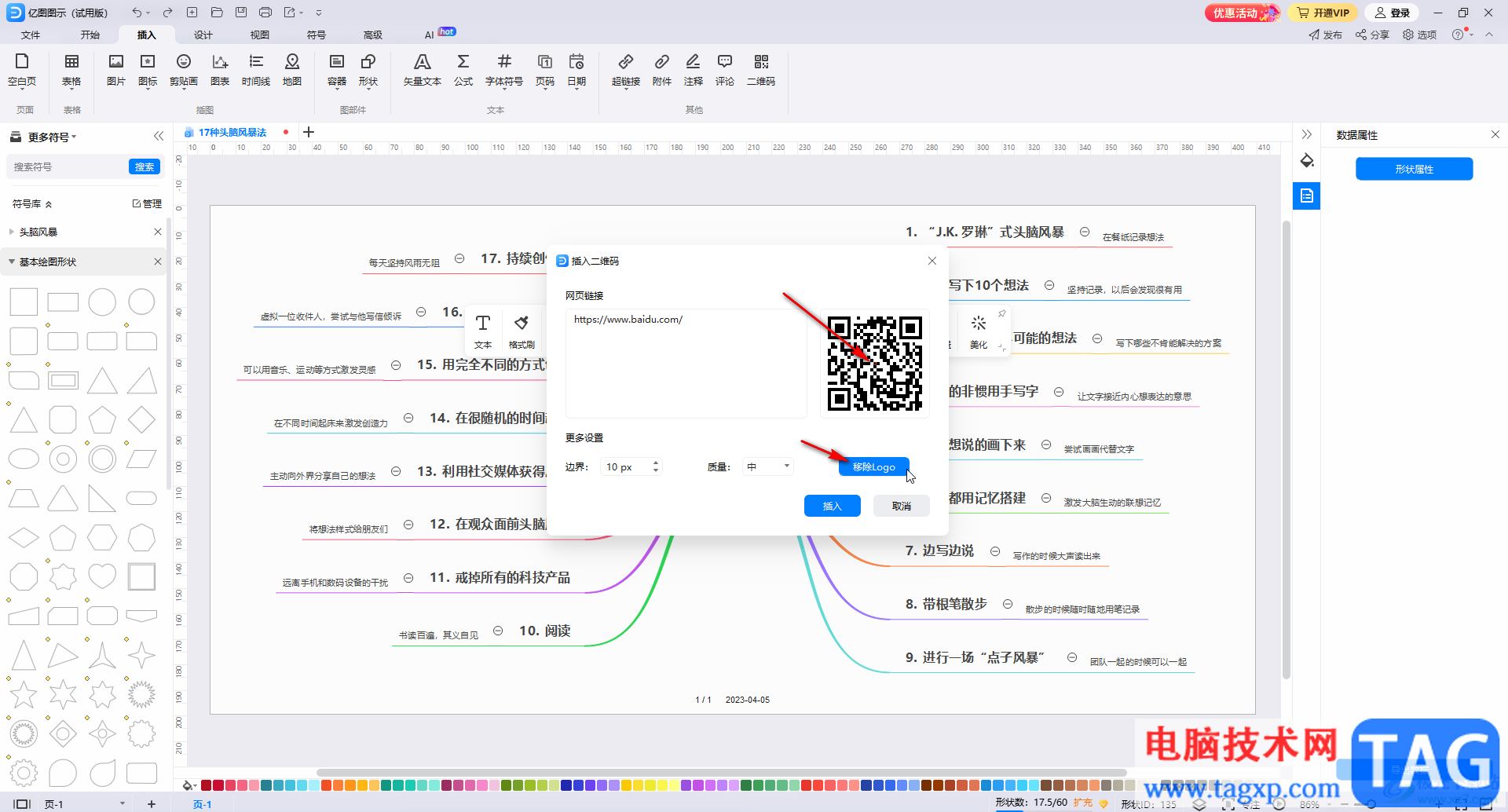Click the 美化 beautify tool

point(979,331)
